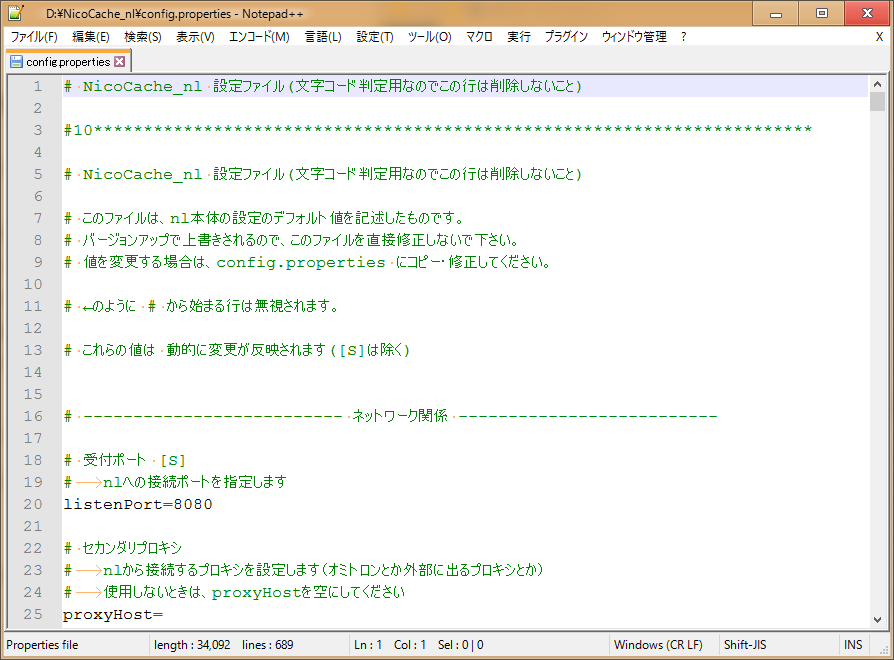
Task: Click the '#10****' asterisk divider line
Action: tap(438, 130)
